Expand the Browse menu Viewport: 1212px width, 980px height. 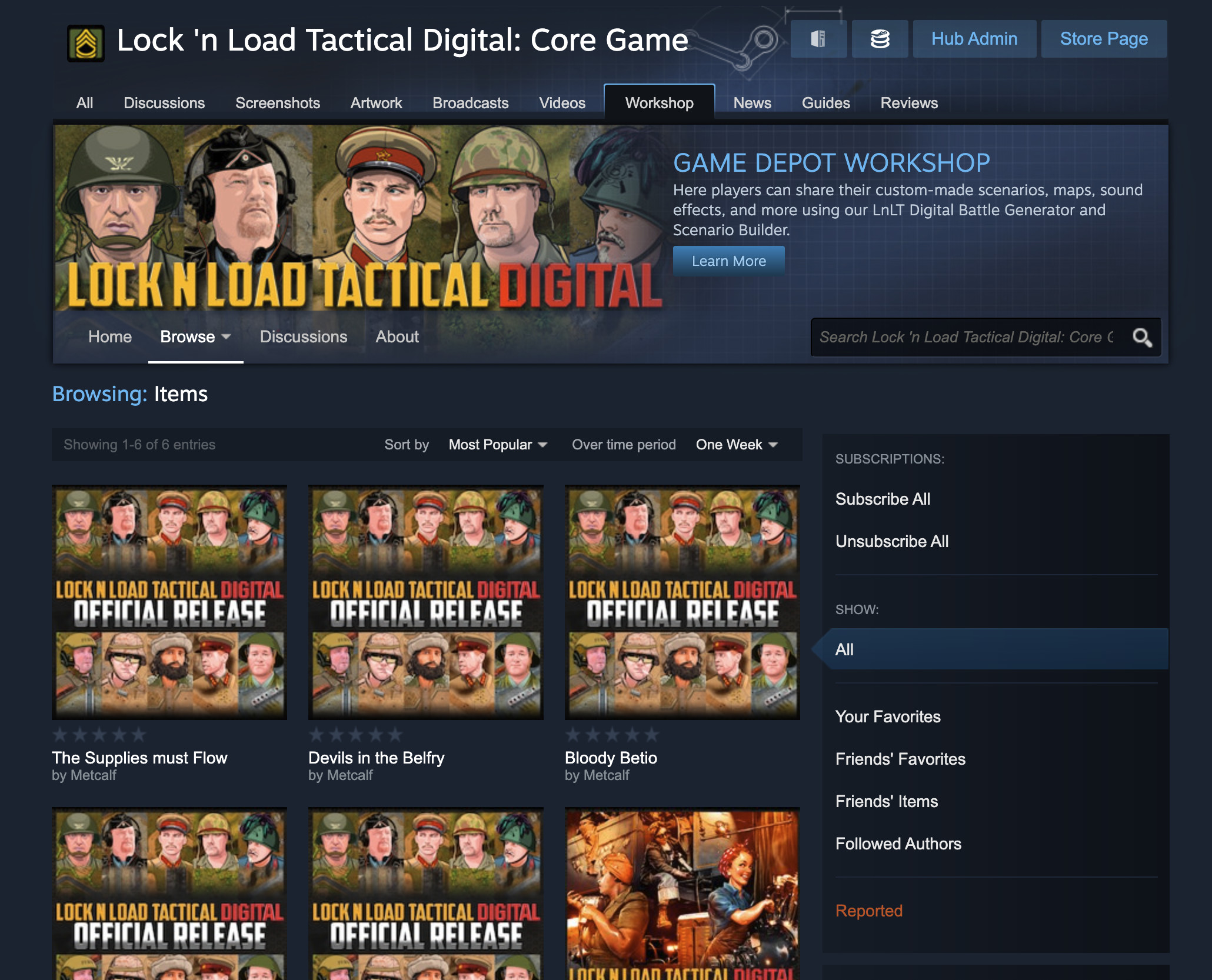(x=194, y=337)
